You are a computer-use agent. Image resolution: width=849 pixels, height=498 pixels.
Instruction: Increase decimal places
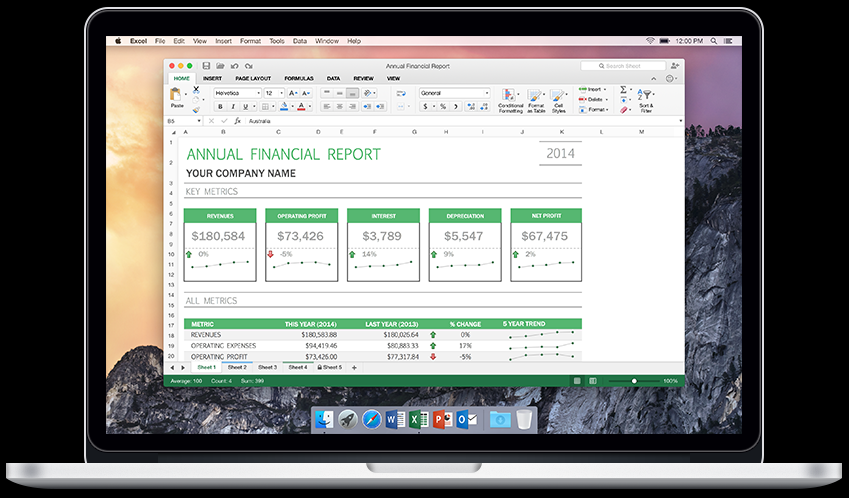click(470, 107)
